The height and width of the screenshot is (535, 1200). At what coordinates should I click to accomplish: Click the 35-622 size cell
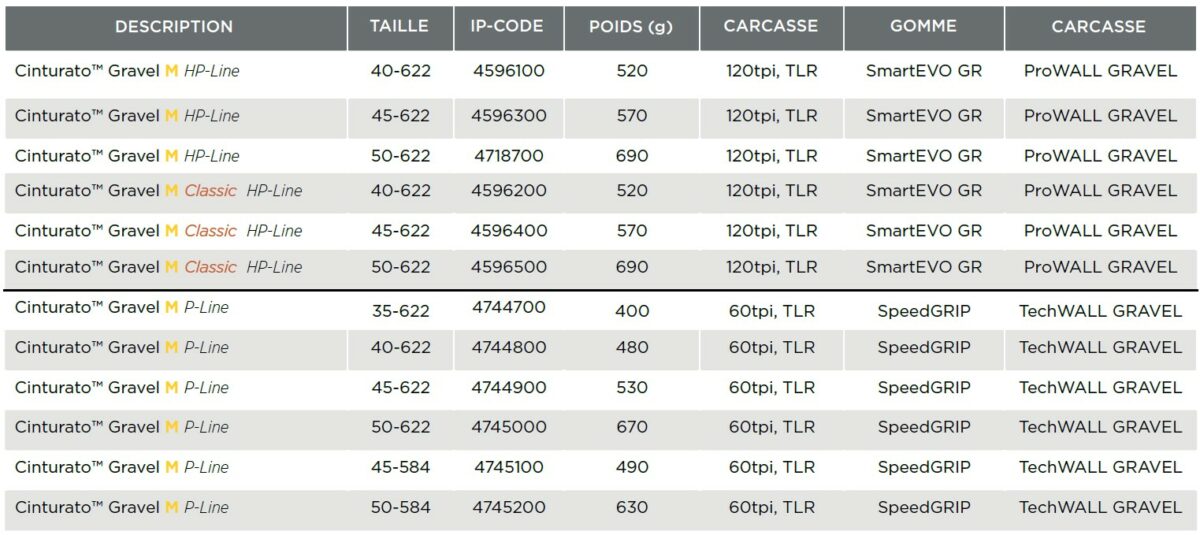tap(400, 311)
